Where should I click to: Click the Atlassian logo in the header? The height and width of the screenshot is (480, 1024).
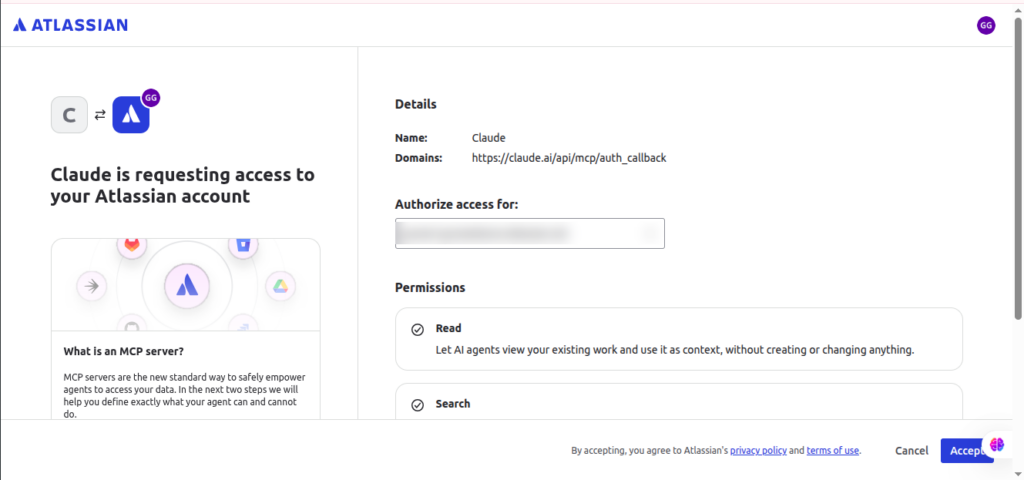(x=71, y=25)
